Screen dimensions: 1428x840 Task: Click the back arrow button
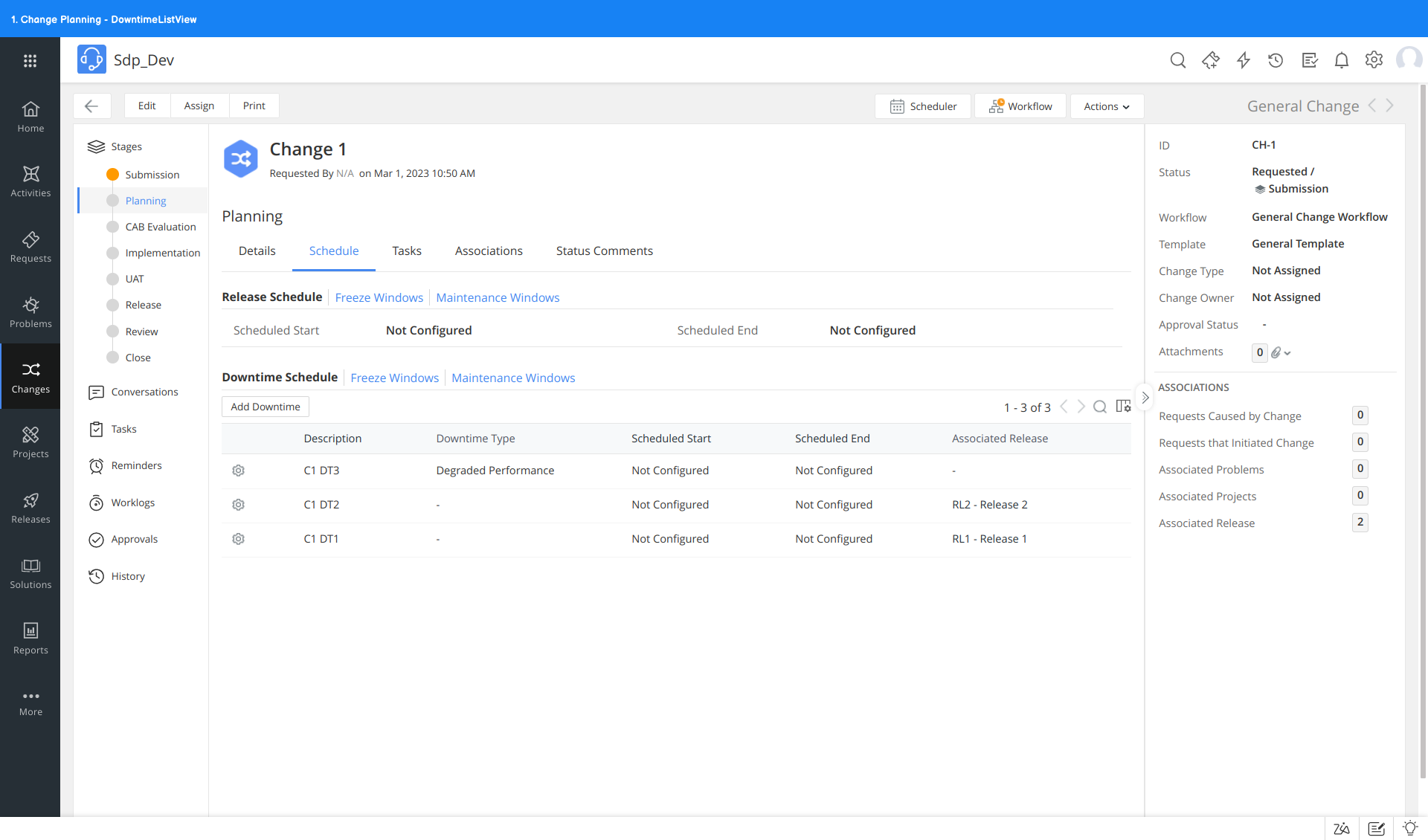point(91,106)
